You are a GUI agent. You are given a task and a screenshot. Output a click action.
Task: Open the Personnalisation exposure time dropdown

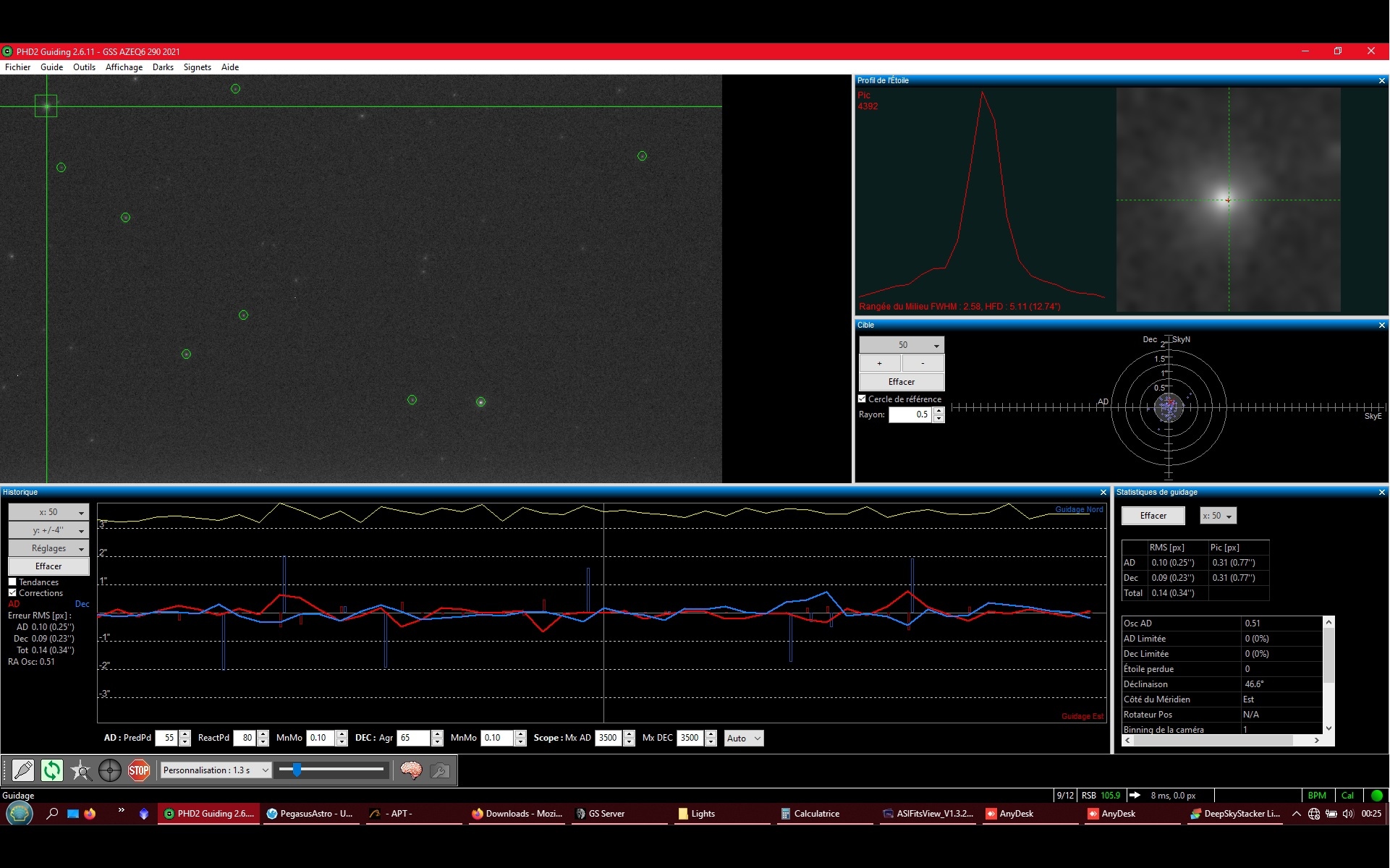[x=216, y=770]
